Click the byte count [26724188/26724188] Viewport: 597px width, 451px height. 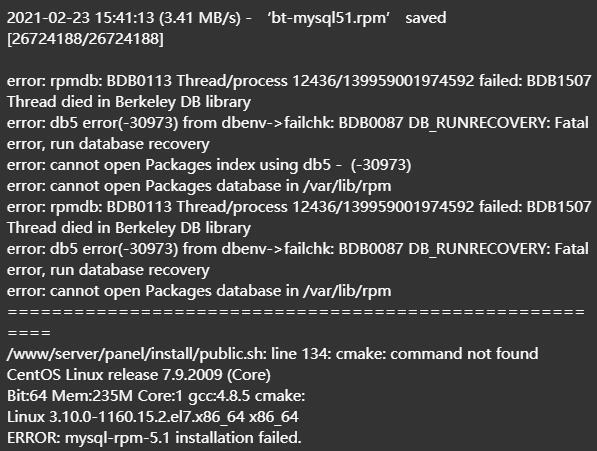click(85, 38)
